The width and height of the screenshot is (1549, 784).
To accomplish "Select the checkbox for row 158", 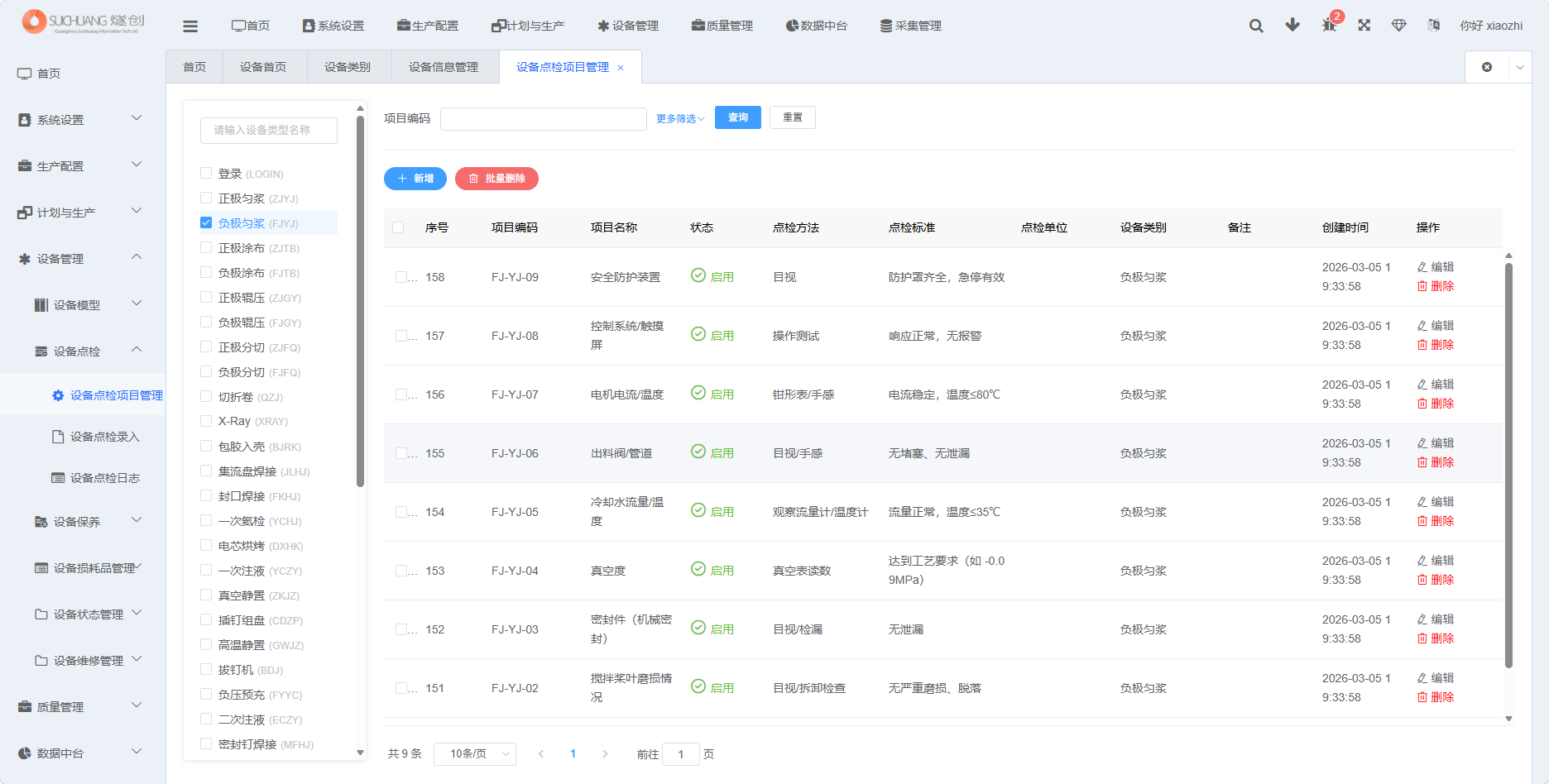I will click(401, 277).
